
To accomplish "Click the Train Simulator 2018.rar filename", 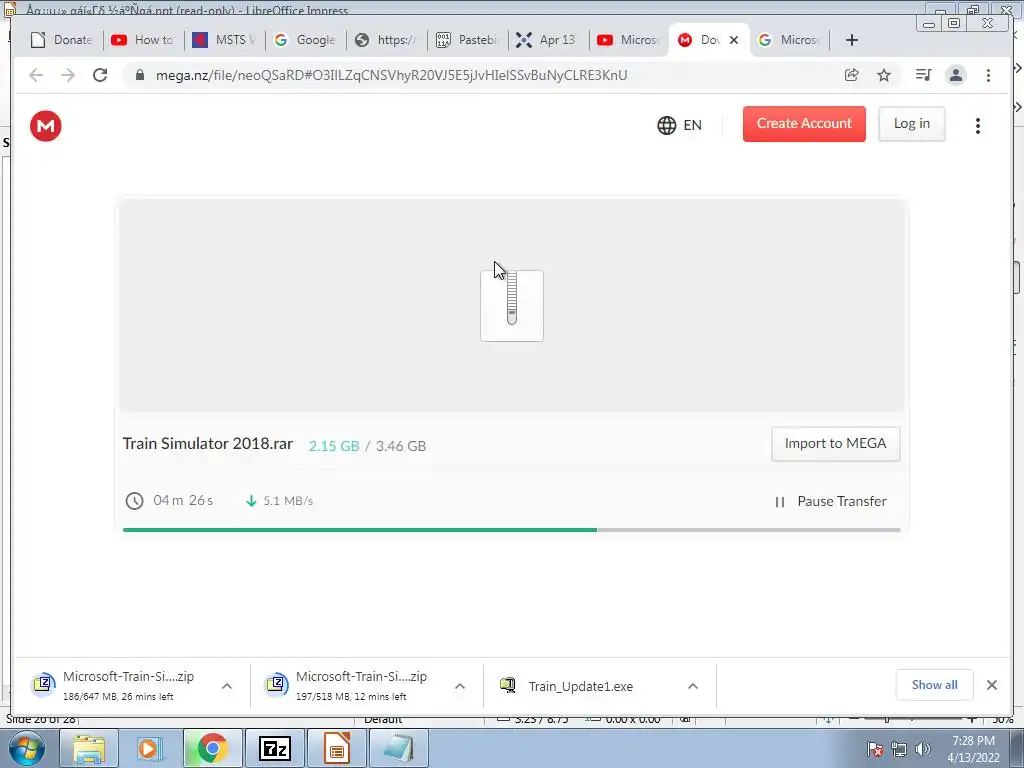I will (x=208, y=444).
